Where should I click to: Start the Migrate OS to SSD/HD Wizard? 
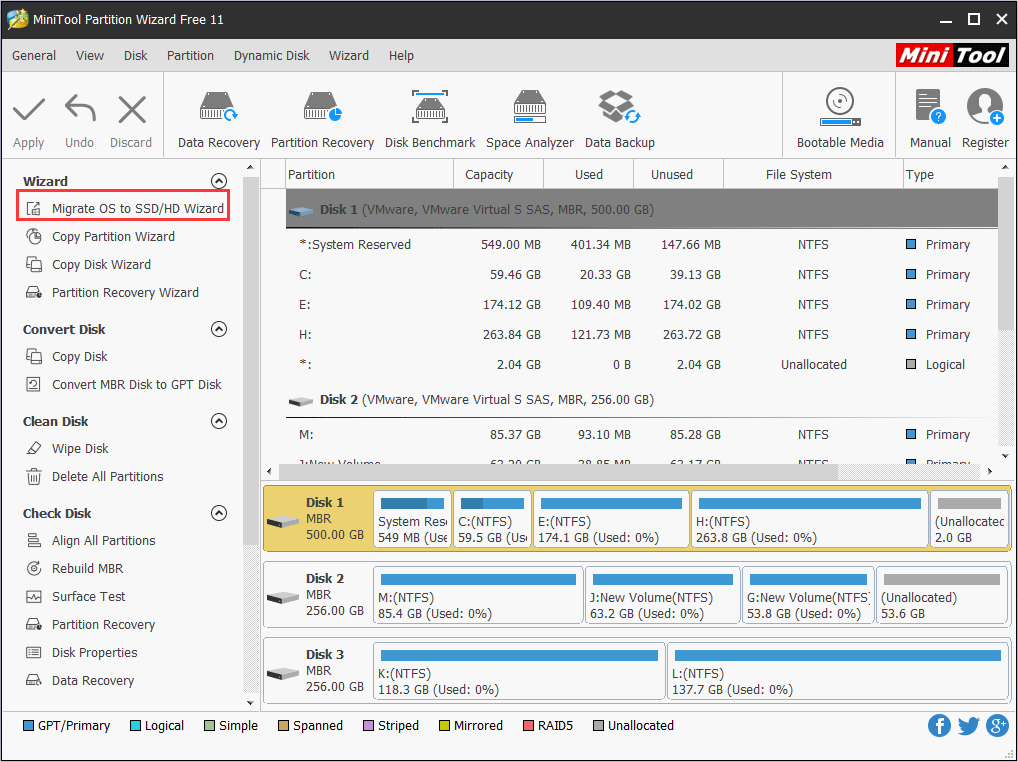coord(123,208)
